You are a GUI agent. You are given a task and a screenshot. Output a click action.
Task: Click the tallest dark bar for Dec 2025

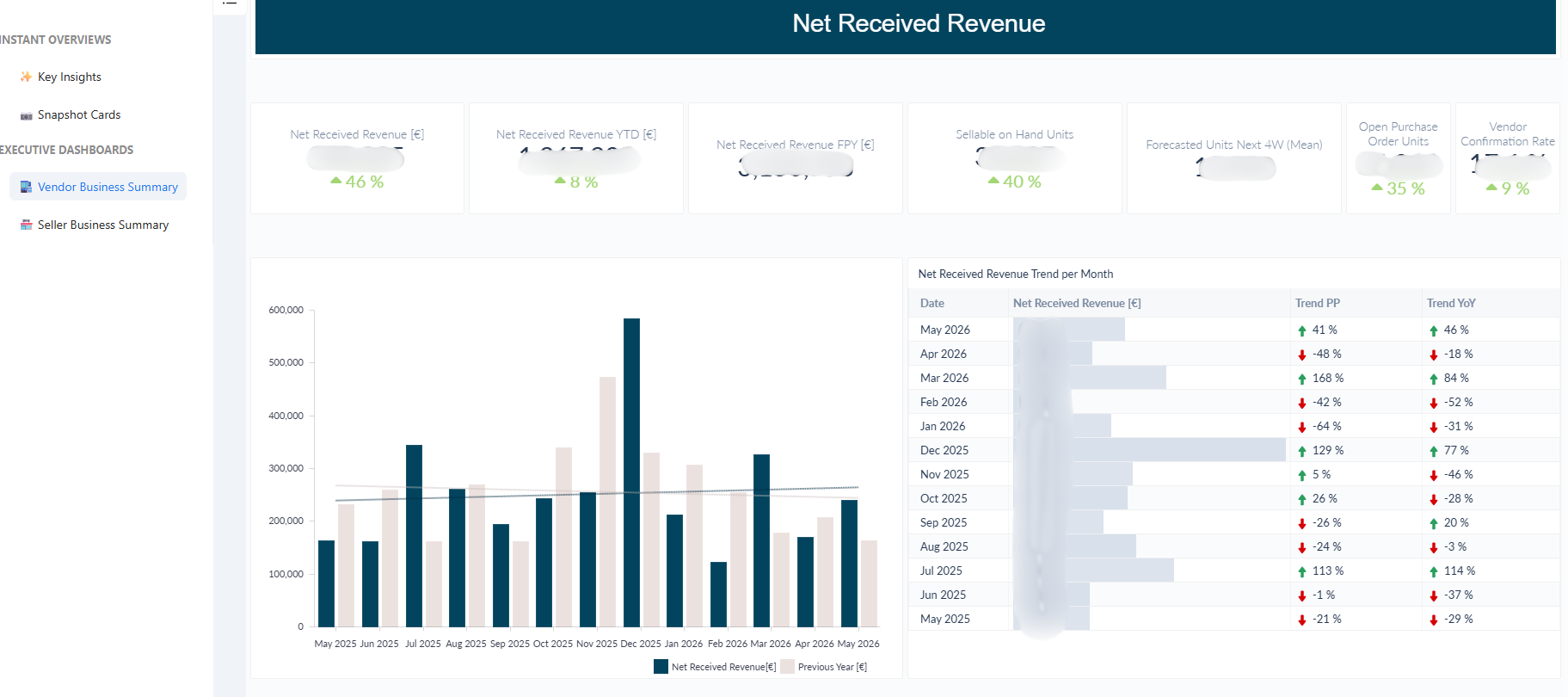pyautogui.click(x=631, y=472)
